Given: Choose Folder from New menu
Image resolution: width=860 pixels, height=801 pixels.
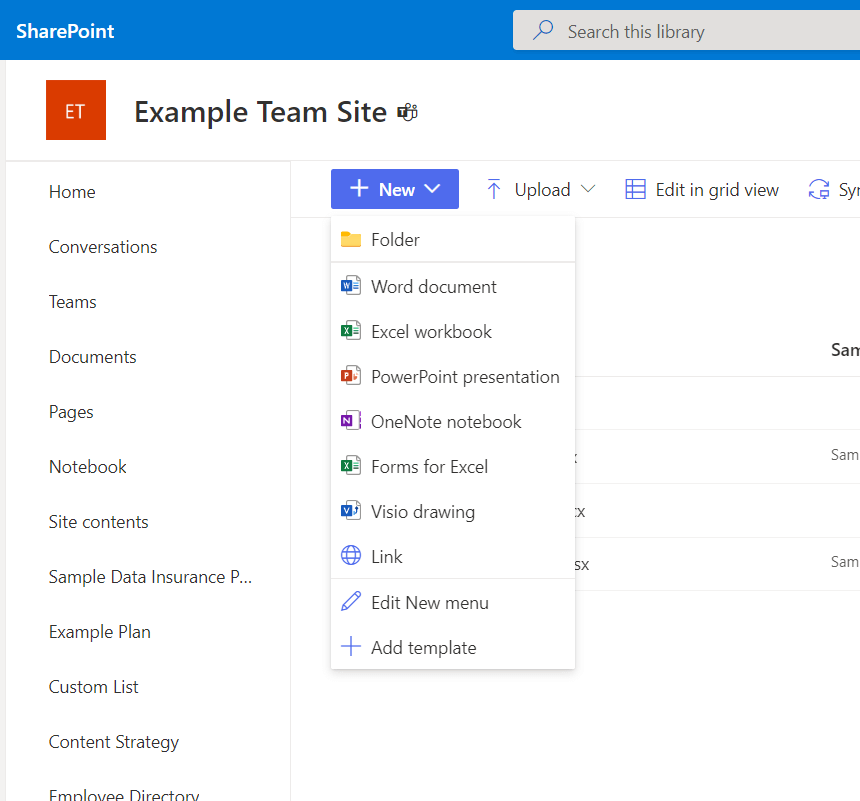Looking at the screenshot, I should [453, 240].
